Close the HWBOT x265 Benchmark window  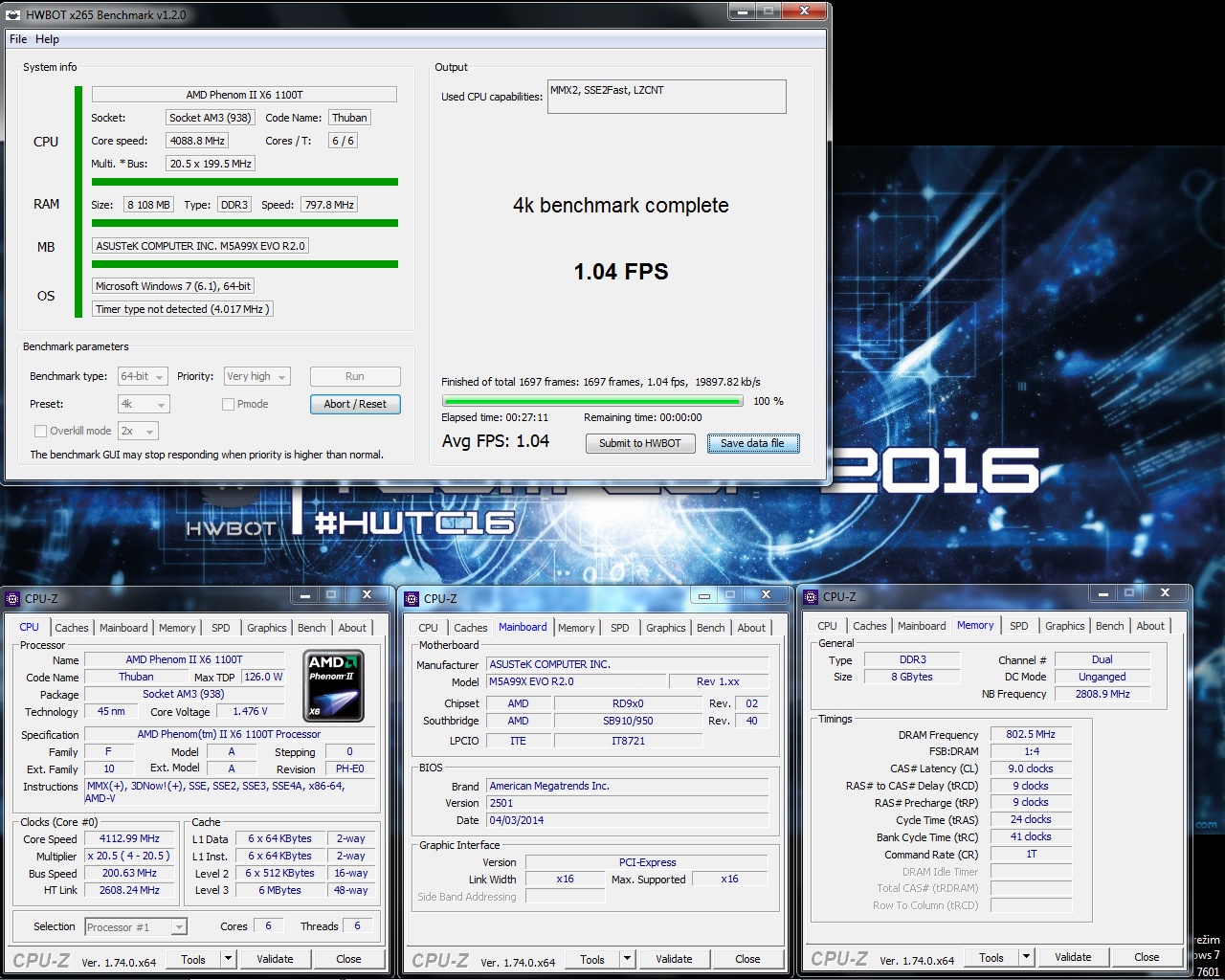(806, 11)
